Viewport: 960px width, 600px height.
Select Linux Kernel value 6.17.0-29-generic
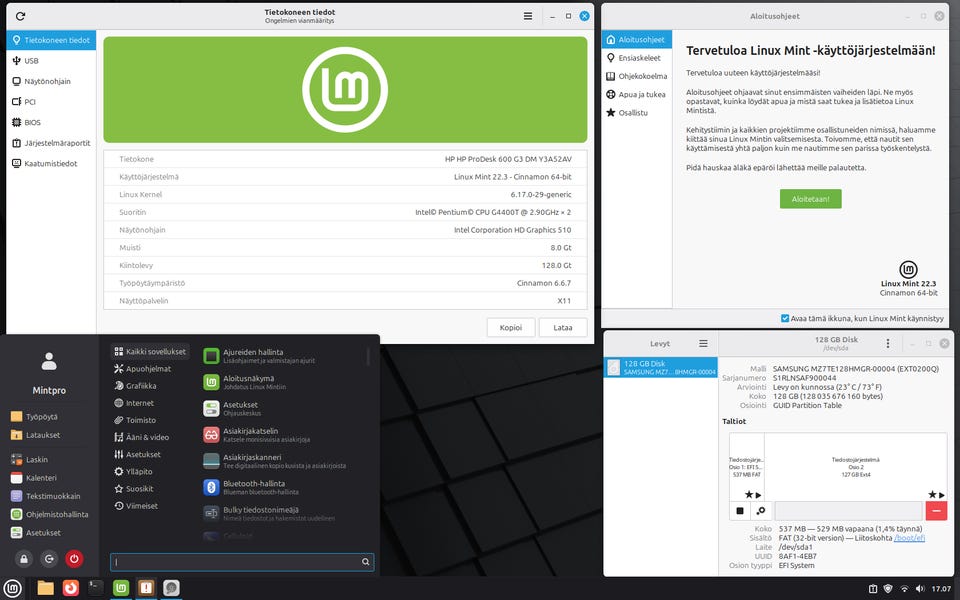tap(541, 195)
